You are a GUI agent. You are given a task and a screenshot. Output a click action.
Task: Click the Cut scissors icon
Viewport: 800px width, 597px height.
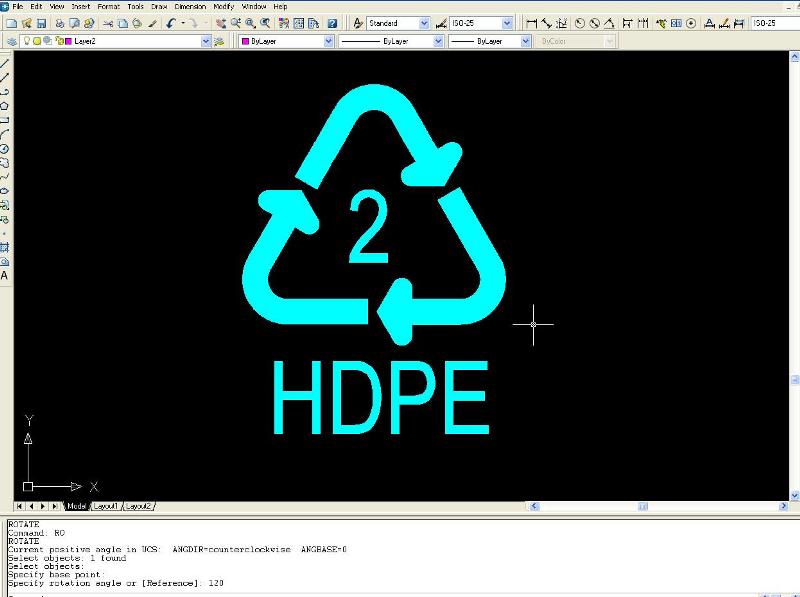pyautogui.click(x=108, y=23)
